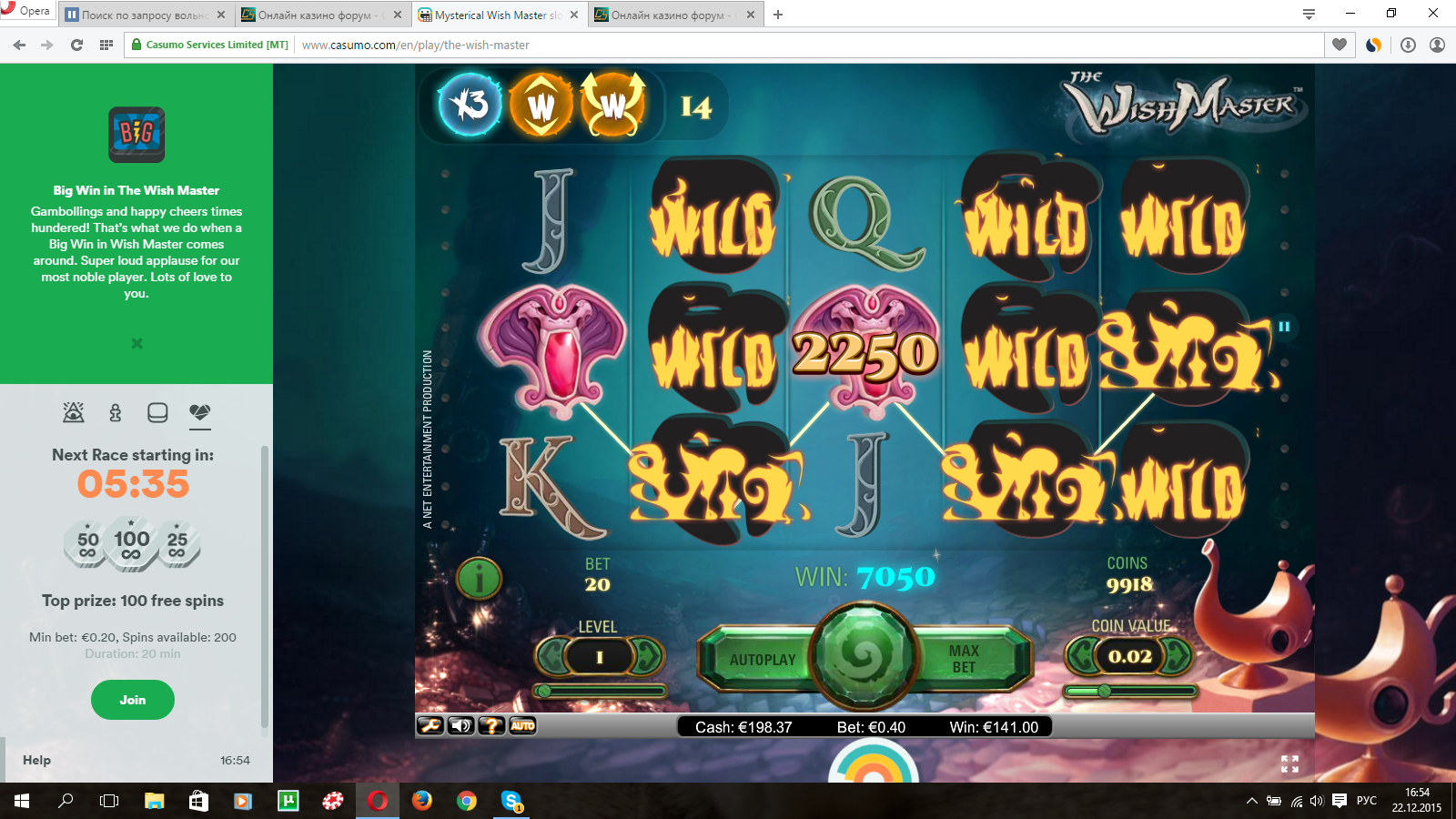This screenshot has height=819, width=1456.
Task: Adjust the bet Level slider
Action: coord(601,691)
